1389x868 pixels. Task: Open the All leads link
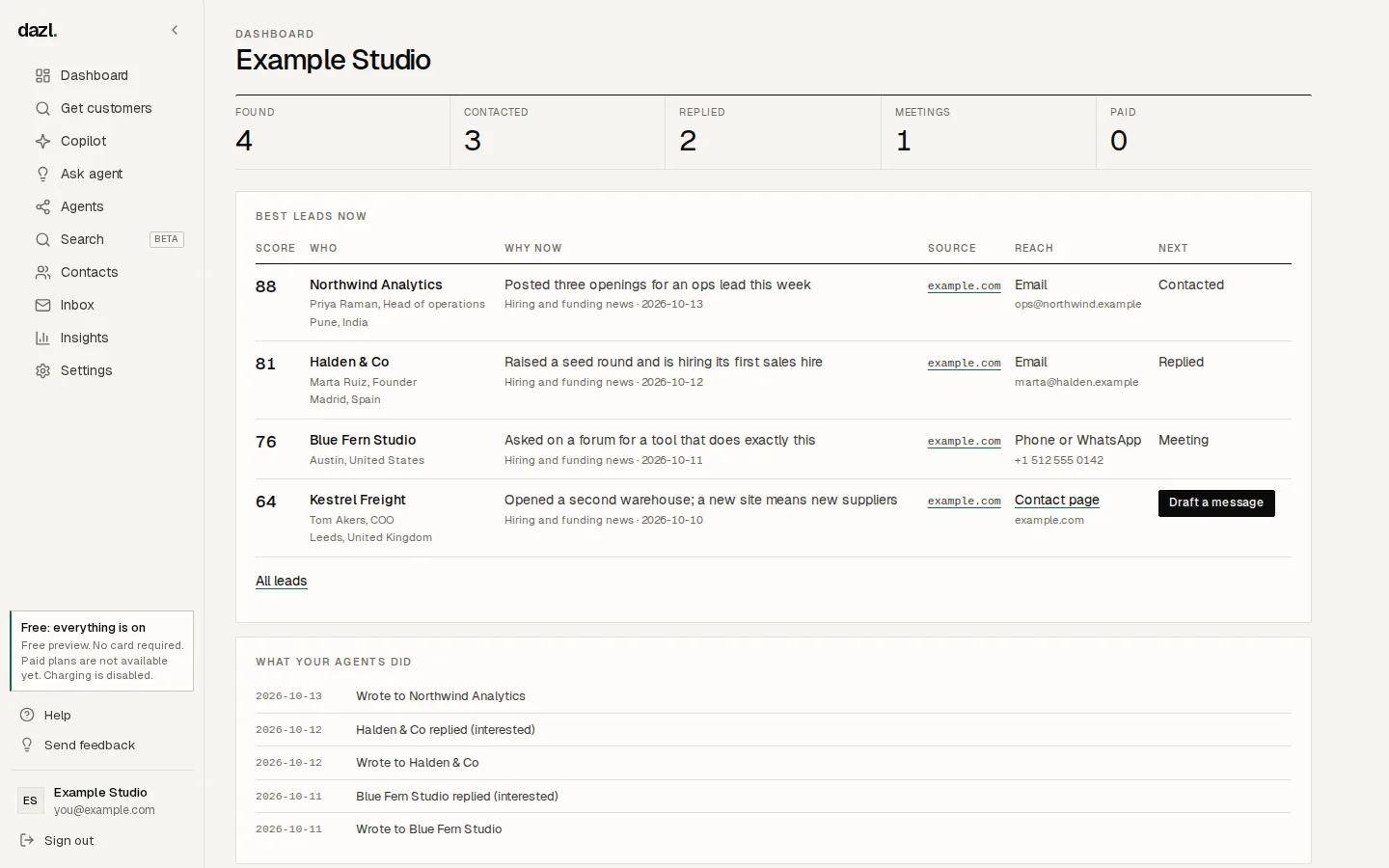click(x=282, y=581)
